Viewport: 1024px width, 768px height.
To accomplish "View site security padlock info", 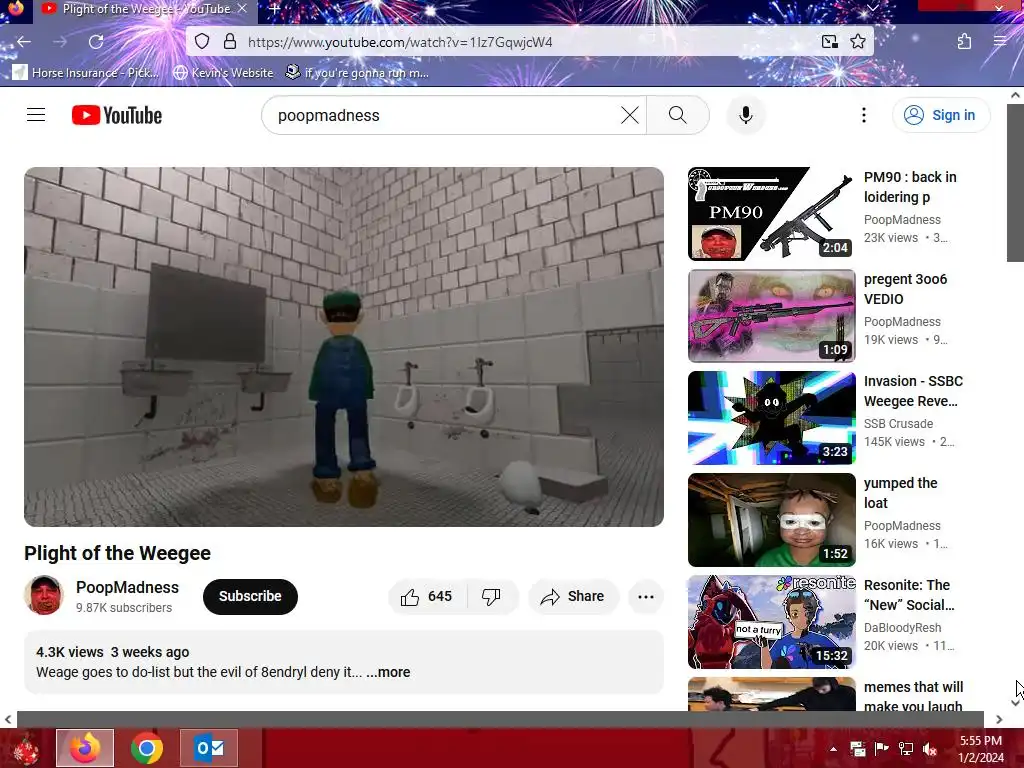I will [x=230, y=42].
